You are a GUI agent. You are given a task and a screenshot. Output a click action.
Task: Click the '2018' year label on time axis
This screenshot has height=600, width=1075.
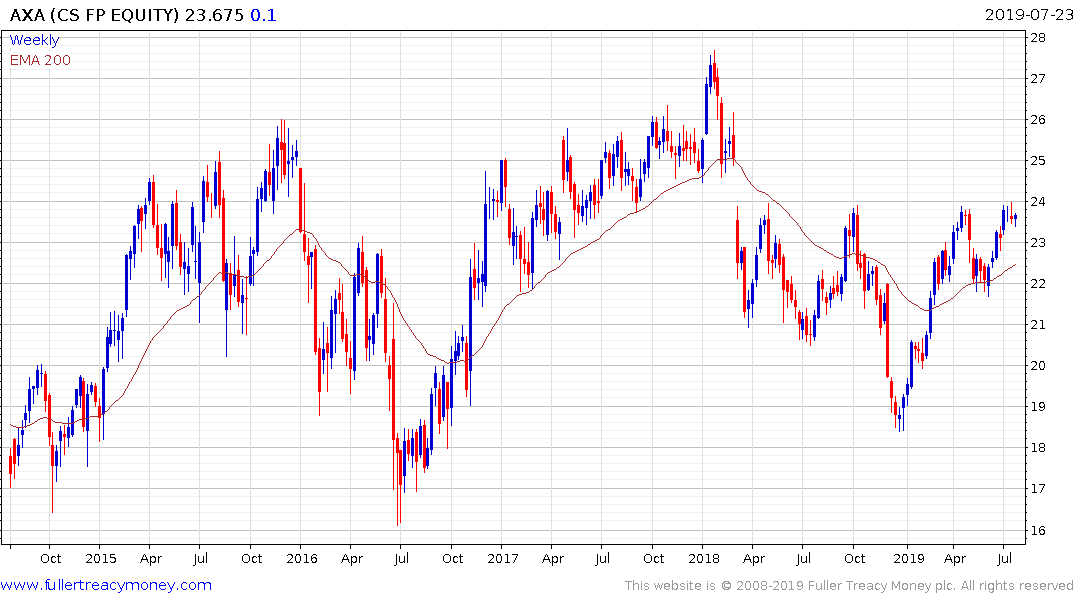point(704,558)
